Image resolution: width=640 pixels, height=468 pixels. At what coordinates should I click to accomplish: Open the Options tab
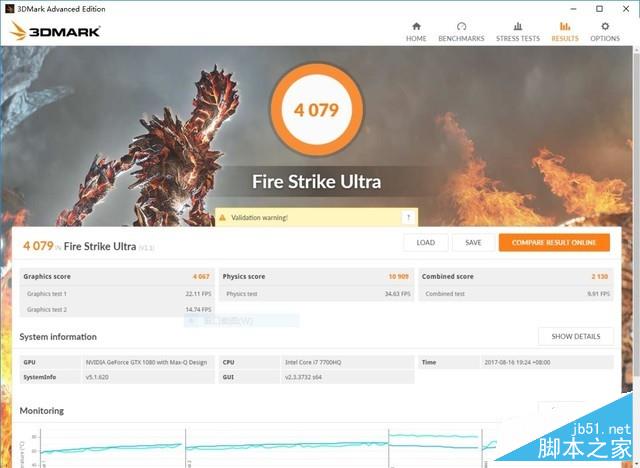click(x=605, y=32)
